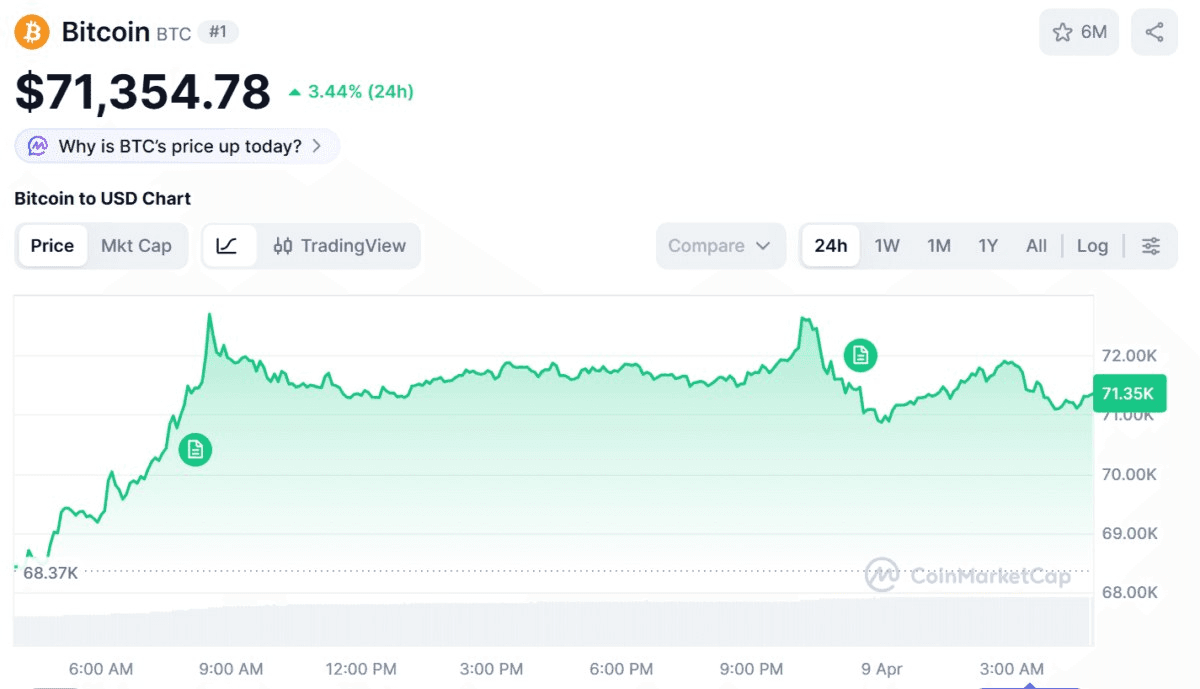Open news marker near 9 Apr
1200x689 pixels.
pyautogui.click(x=860, y=355)
